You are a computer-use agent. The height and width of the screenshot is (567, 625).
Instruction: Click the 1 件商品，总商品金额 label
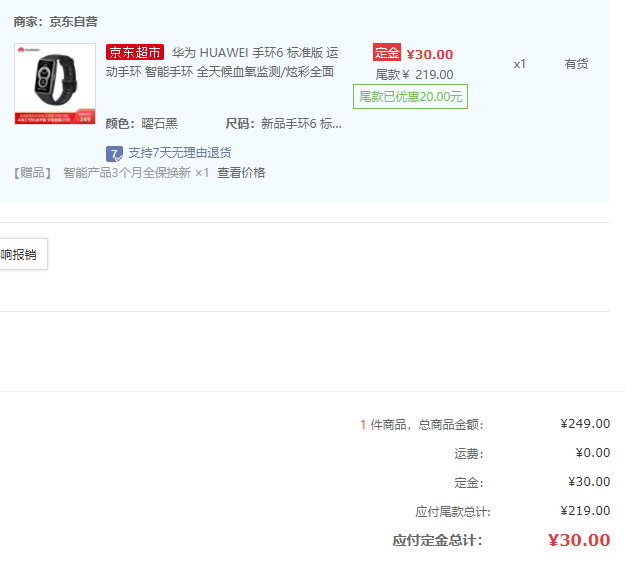[422, 425]
